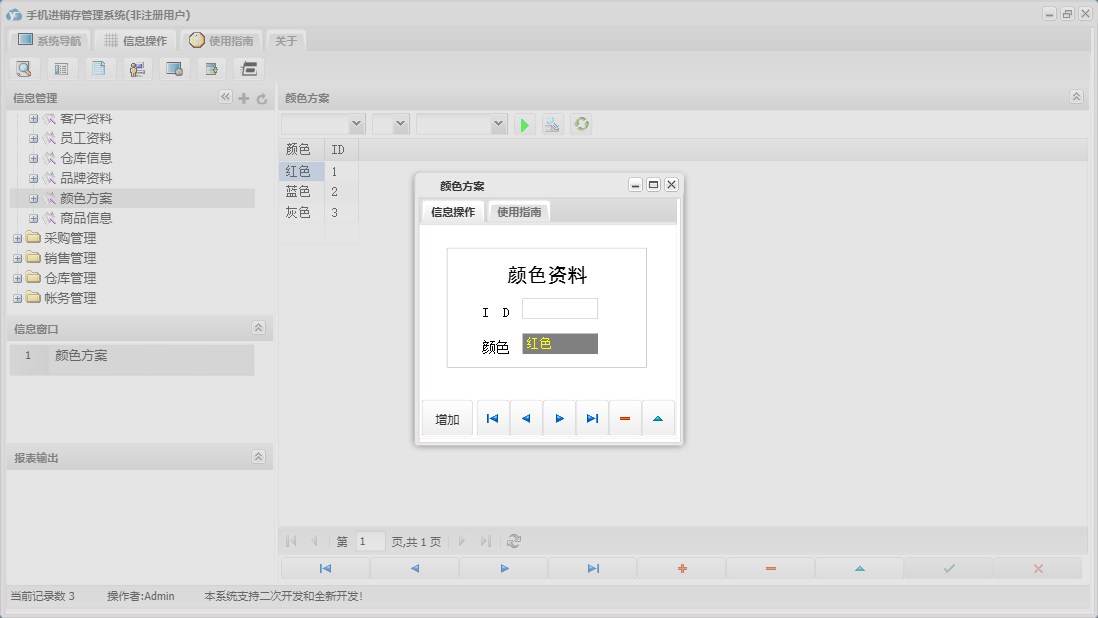Select the employee/person icon in the toolbar
The image size is (1098, 618).
137,68
